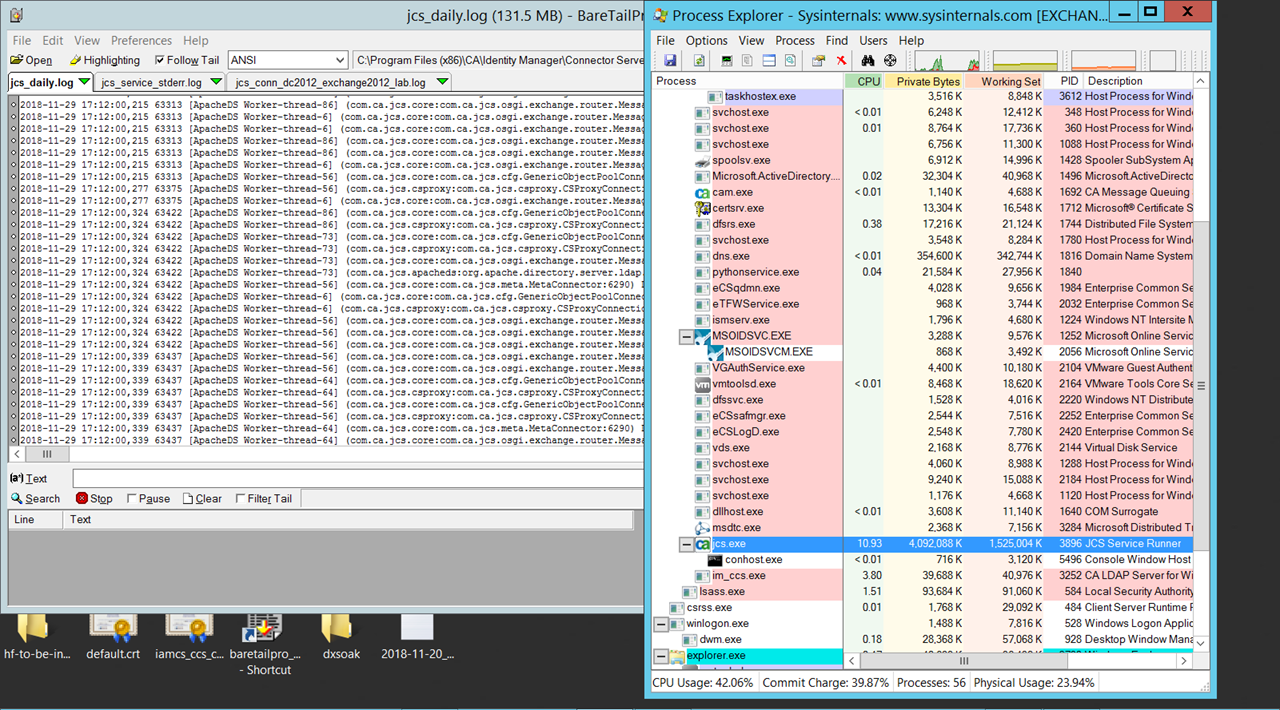Sort by the PID column header
Viewport: 1280px width, 710px height.
tap(1064, 81)
